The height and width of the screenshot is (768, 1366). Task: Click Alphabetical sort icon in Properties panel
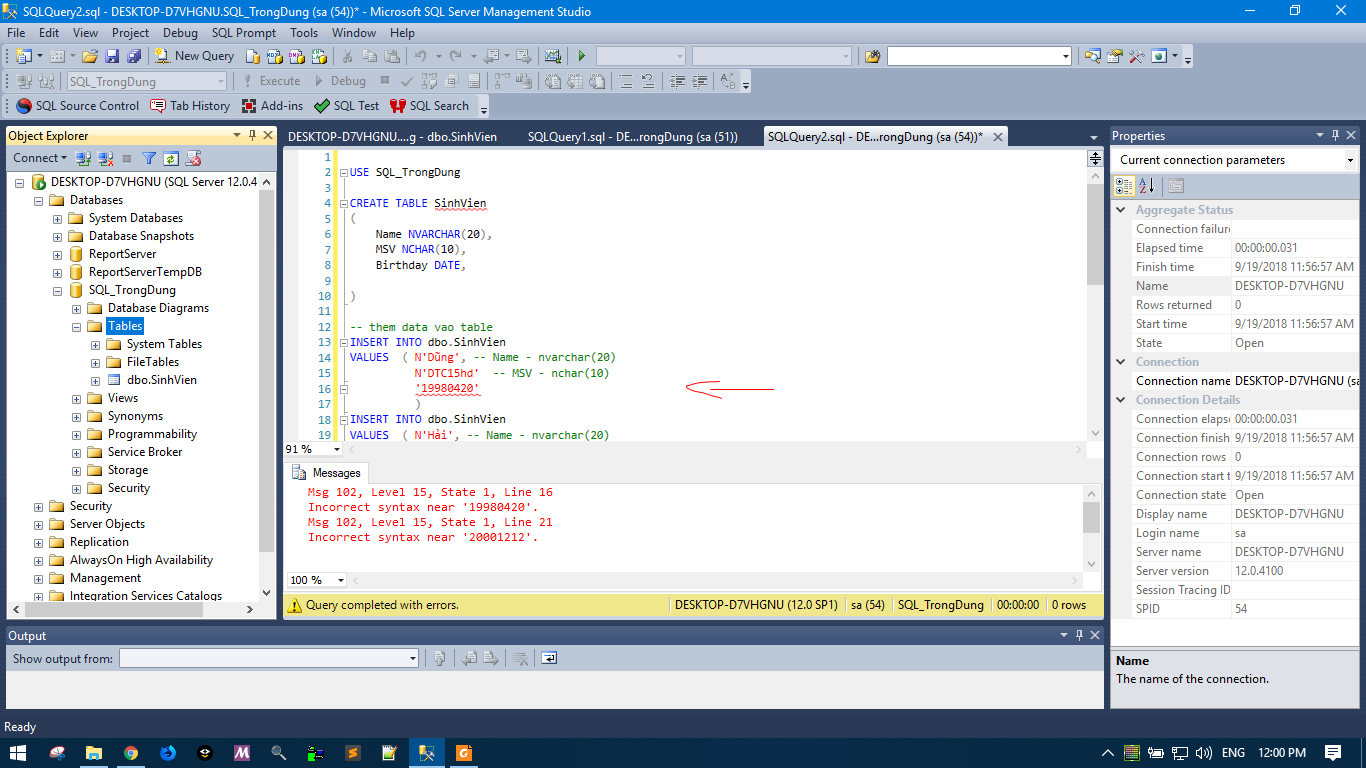[x=1147, y=186]
